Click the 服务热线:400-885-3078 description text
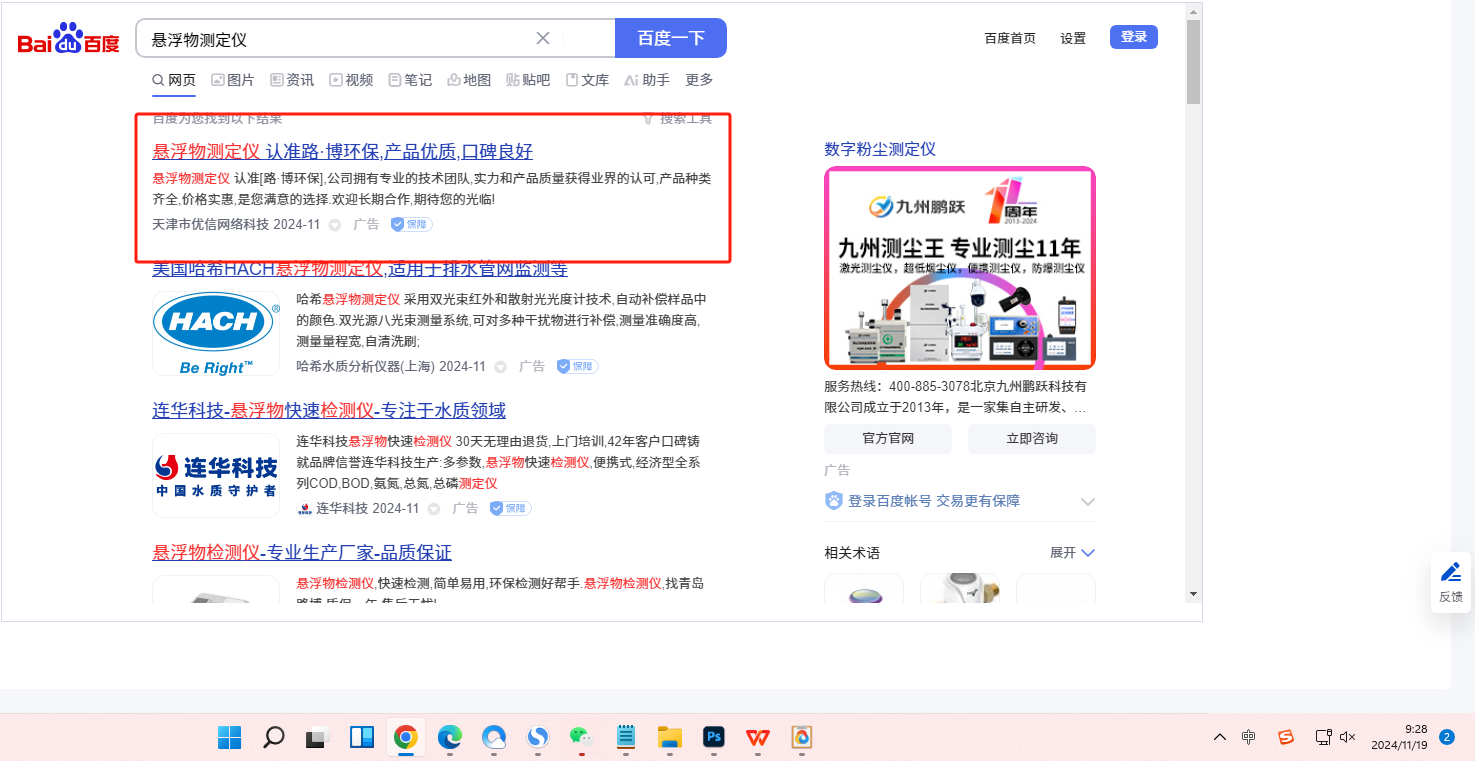Screen dimensions: 1475x761 955,397
